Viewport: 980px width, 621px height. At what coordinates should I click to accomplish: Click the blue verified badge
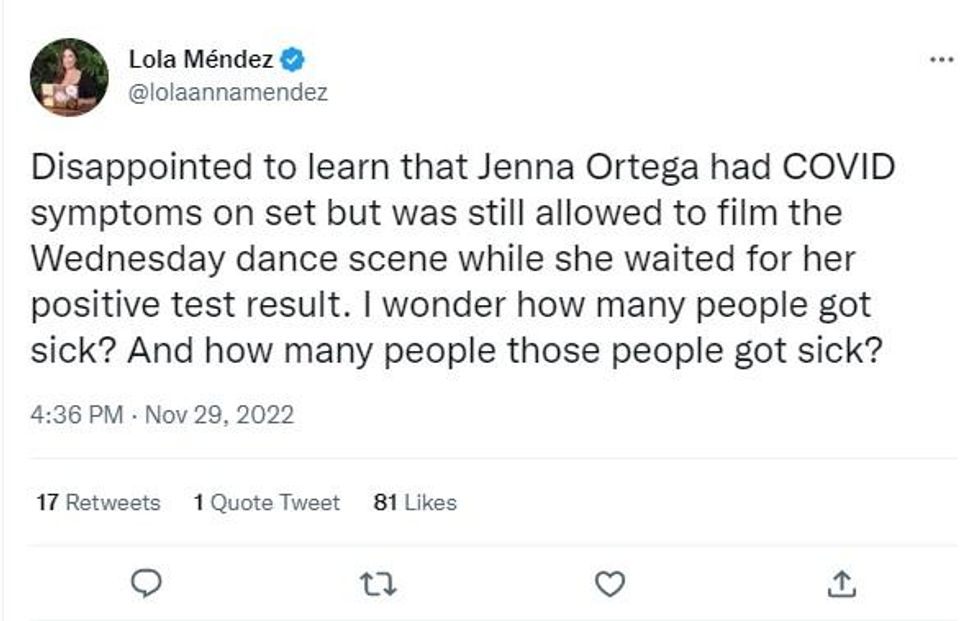click(292, 60)
